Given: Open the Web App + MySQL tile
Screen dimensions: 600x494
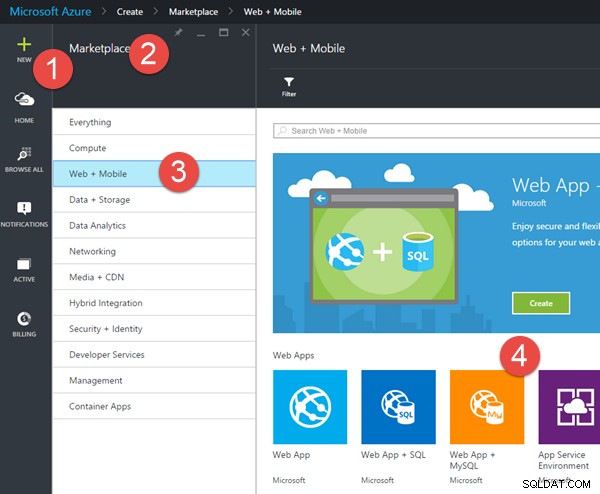Looking at the screenshot, I should coord(487,407).
